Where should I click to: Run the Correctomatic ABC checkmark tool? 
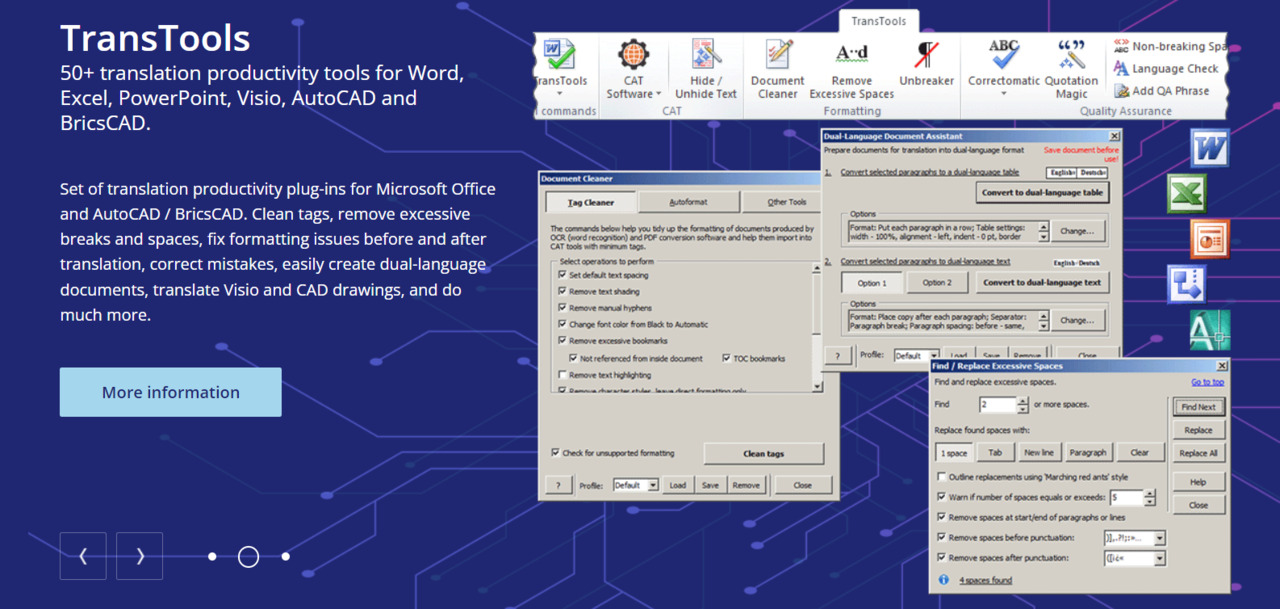click(x=1004, y=64)
